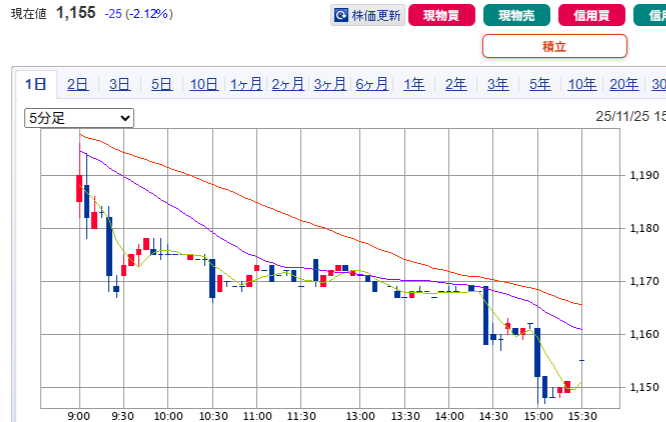The width and height of the screenshot is (666, 422).
Task: Switch to the 5日 chart tab
Action: [x=162, y=84]
